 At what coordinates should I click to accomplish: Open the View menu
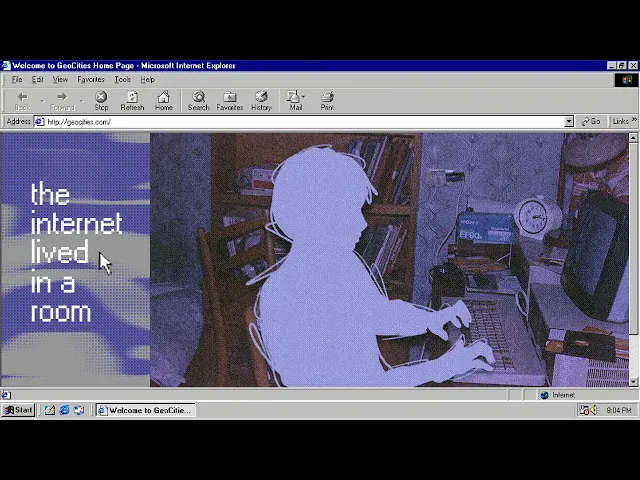(x=60, y=80)
